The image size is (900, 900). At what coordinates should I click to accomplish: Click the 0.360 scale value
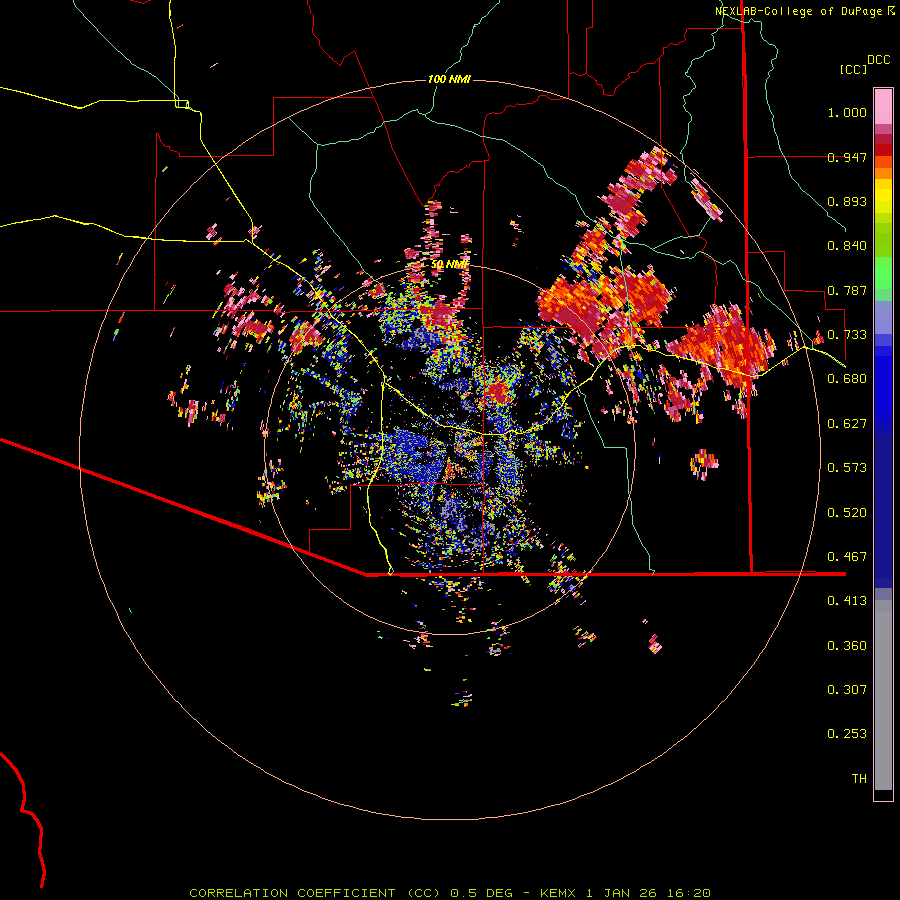(x=847, y=646)
